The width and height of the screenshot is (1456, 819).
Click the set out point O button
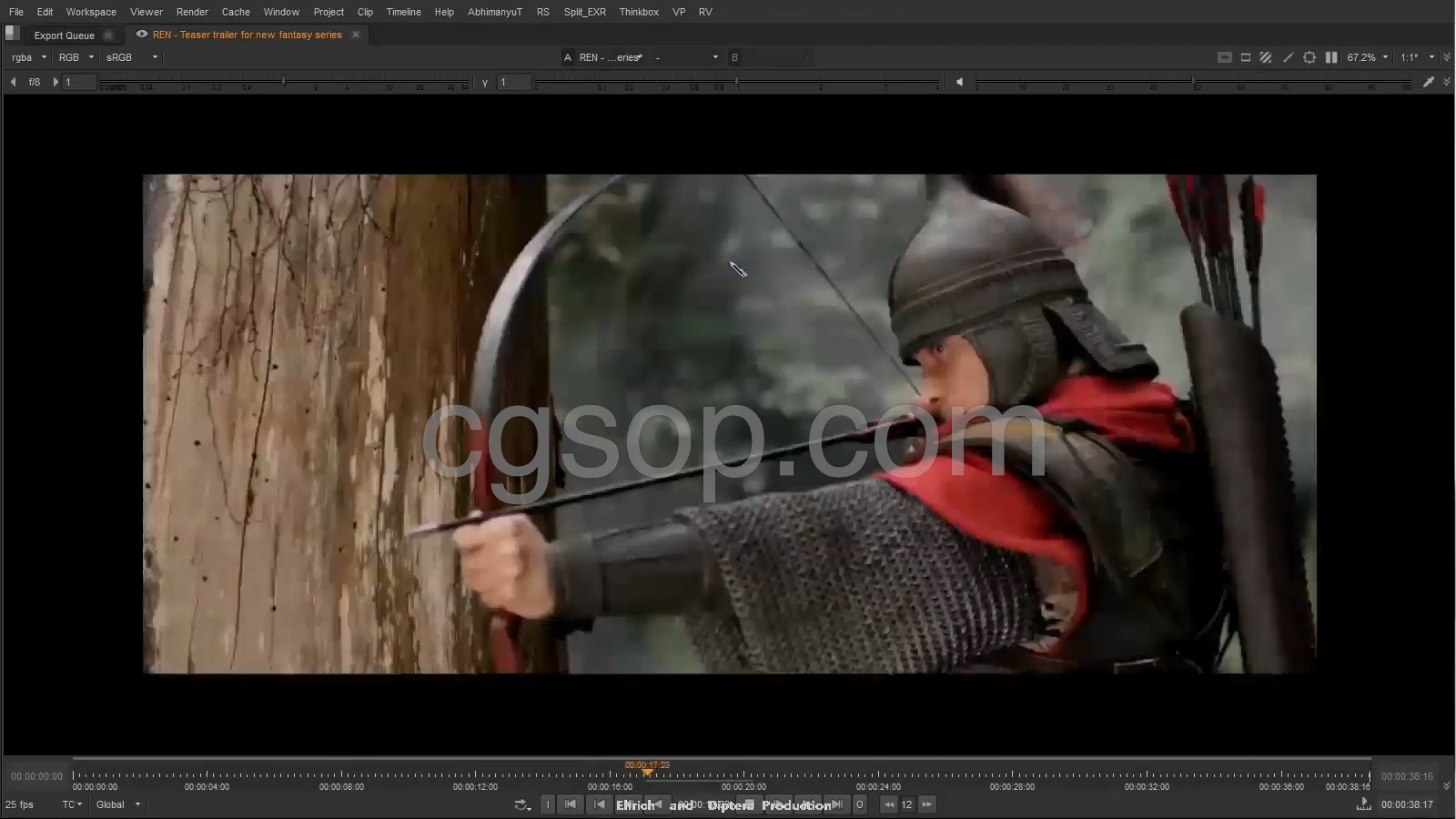859,804
